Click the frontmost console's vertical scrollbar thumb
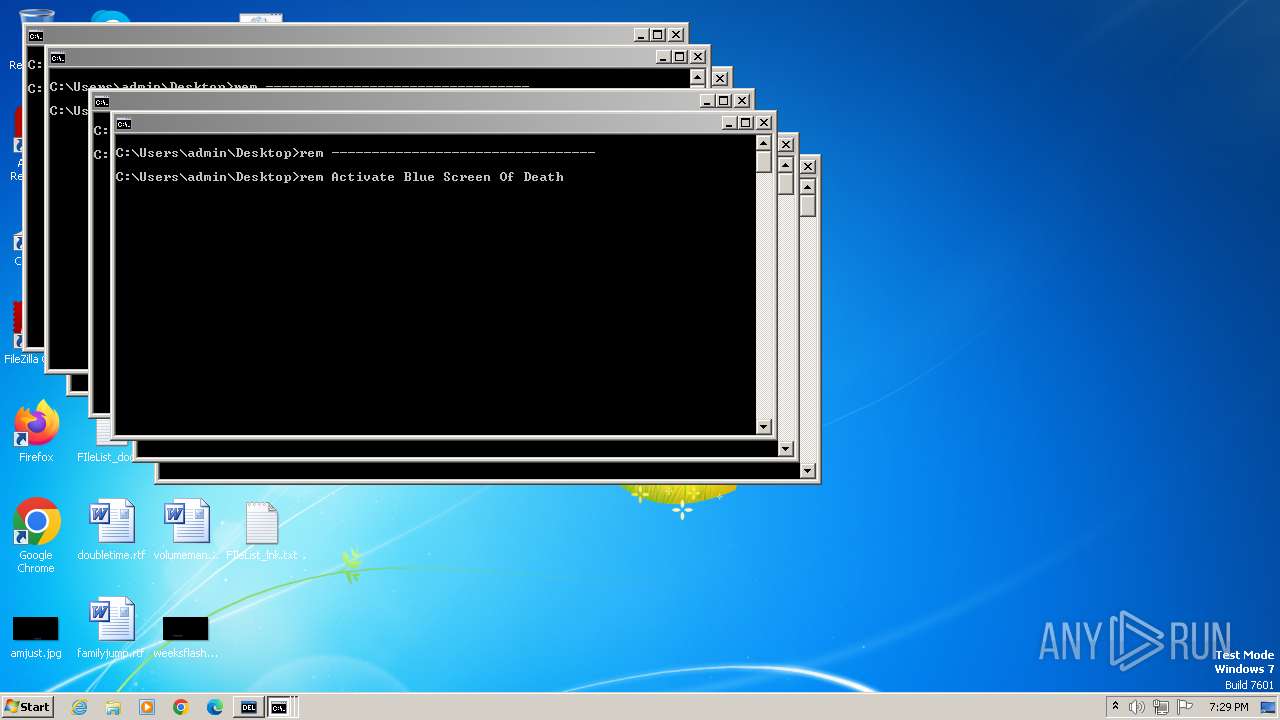Screen dimensions: 1280x720 [x=764, y=162]
